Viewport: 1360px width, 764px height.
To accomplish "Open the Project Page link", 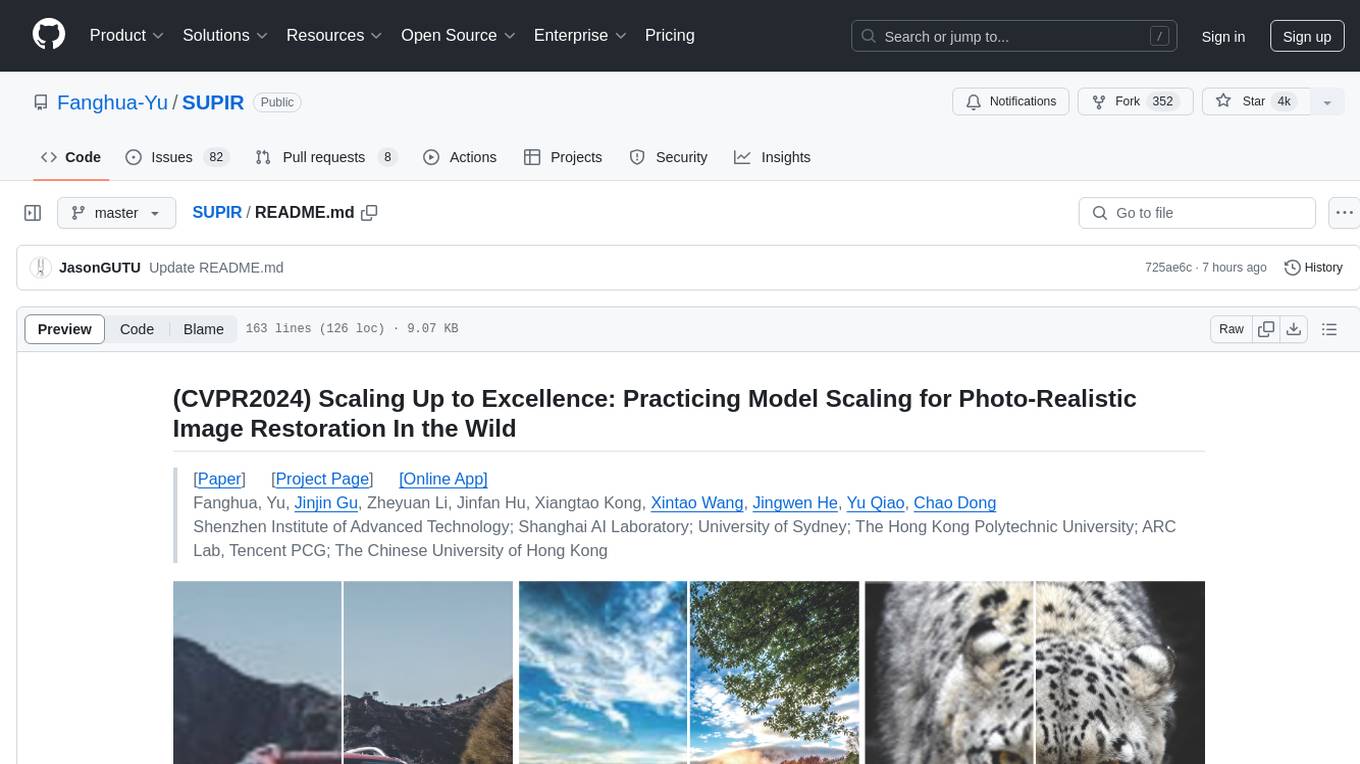I will pos(322,479).
